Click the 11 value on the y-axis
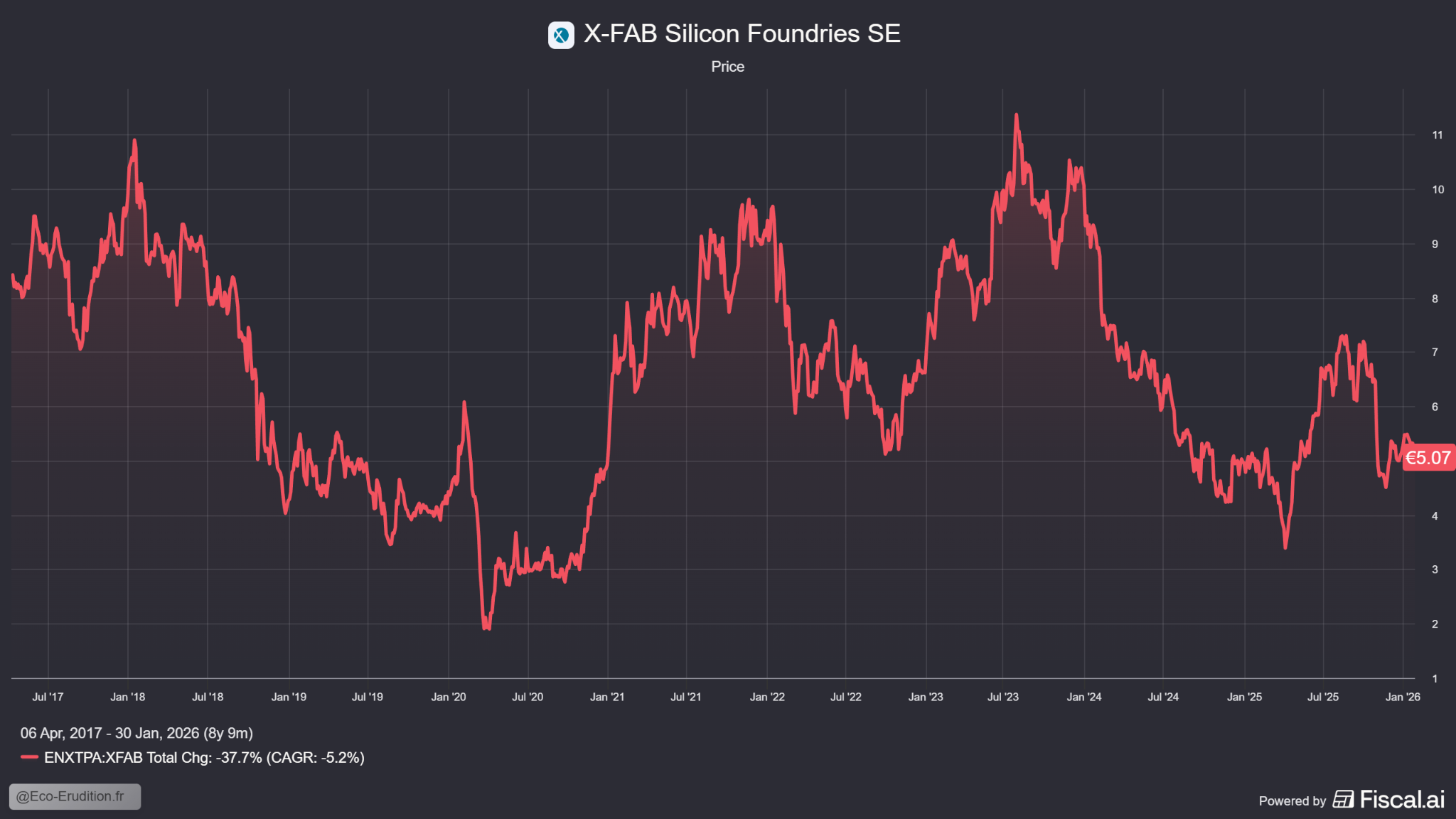This screenshot has width=1456, height=819. tap(1437, 135)
